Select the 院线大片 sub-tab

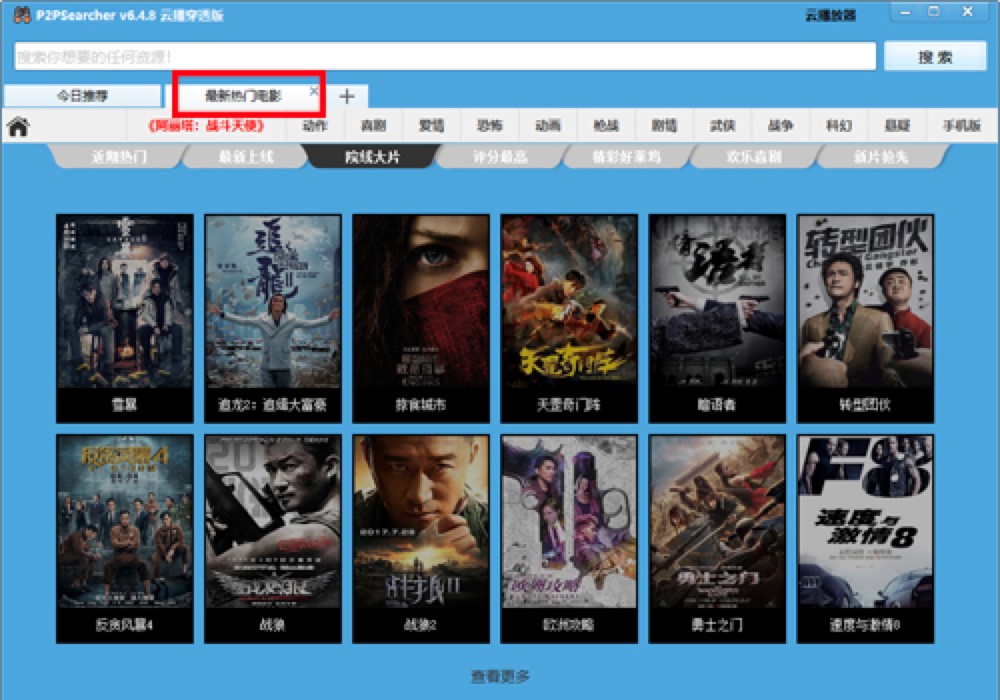(x=373, y=157)
